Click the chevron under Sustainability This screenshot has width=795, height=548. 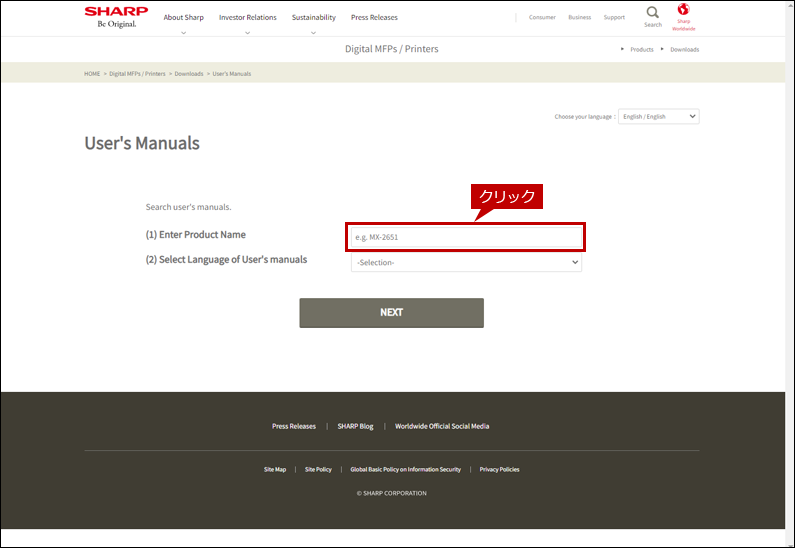pos(313,32)
